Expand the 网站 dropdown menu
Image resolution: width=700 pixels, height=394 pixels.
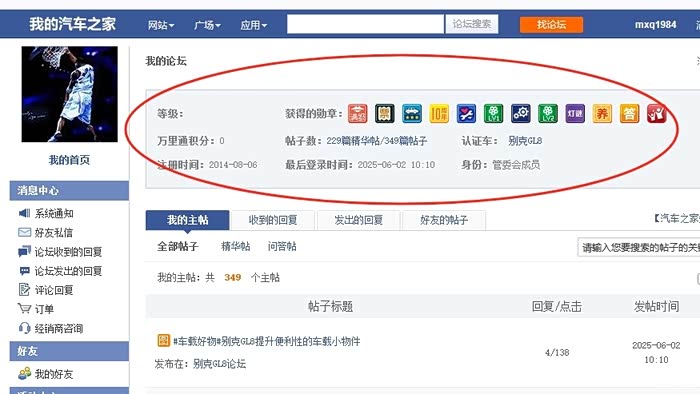pyautogui.click(x=161, y=25)
